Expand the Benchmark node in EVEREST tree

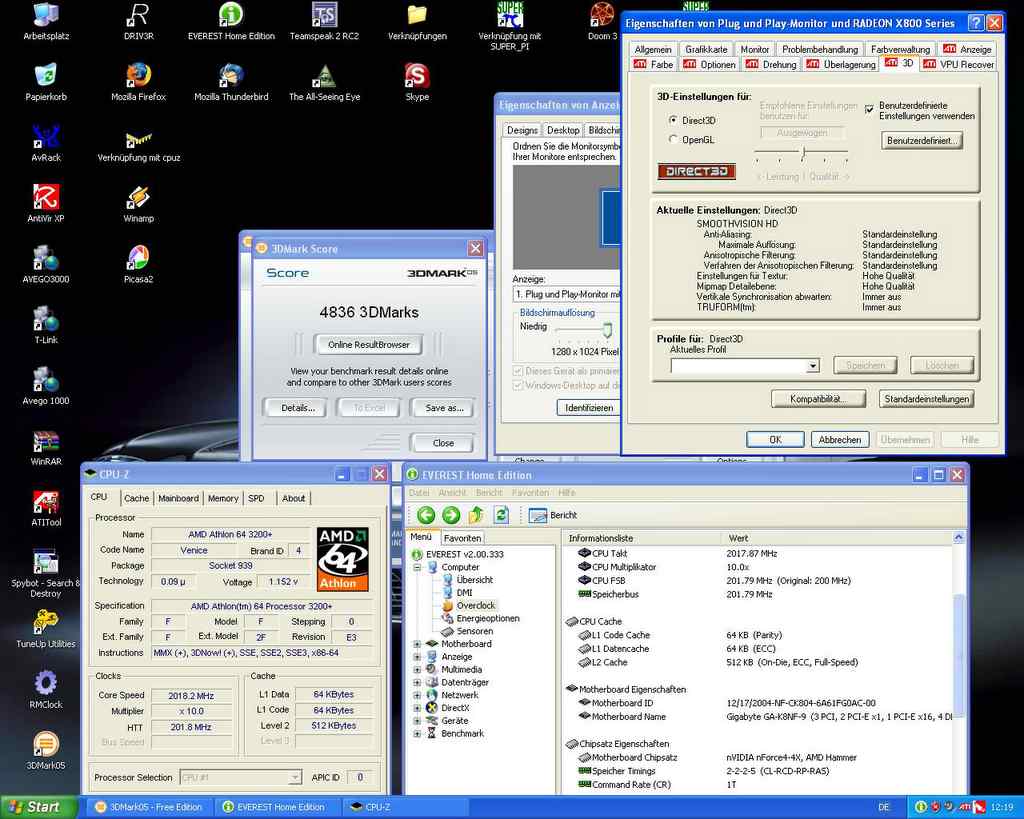(x=417, y=733)
